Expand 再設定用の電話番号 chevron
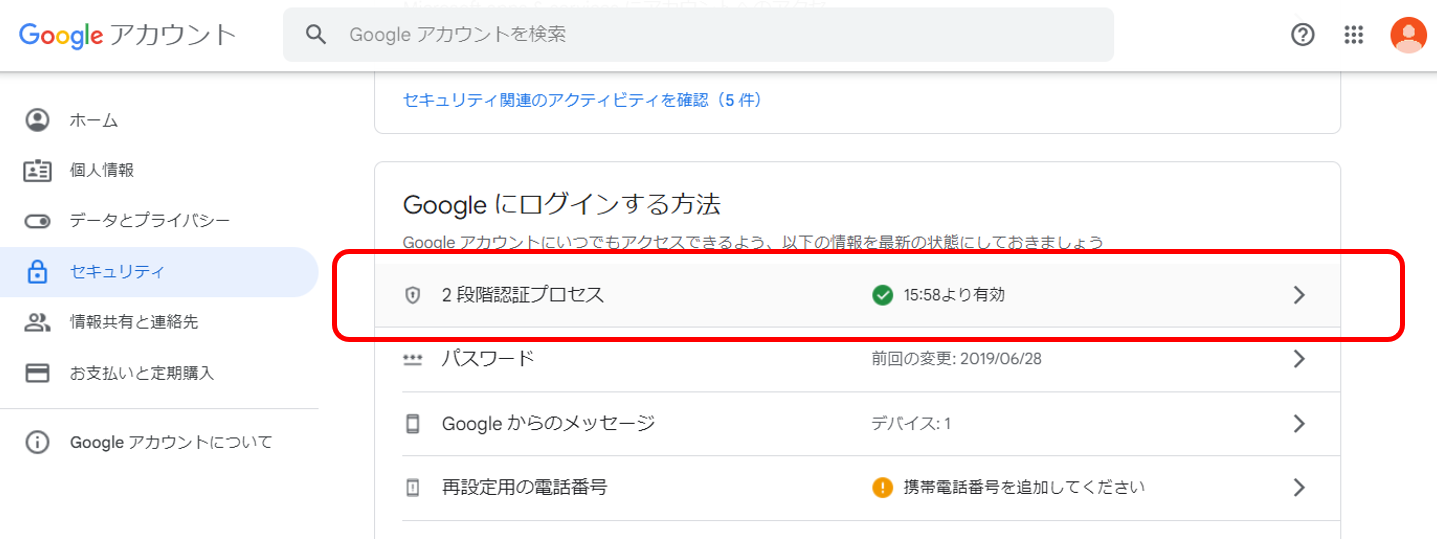 coord(1299,488)
